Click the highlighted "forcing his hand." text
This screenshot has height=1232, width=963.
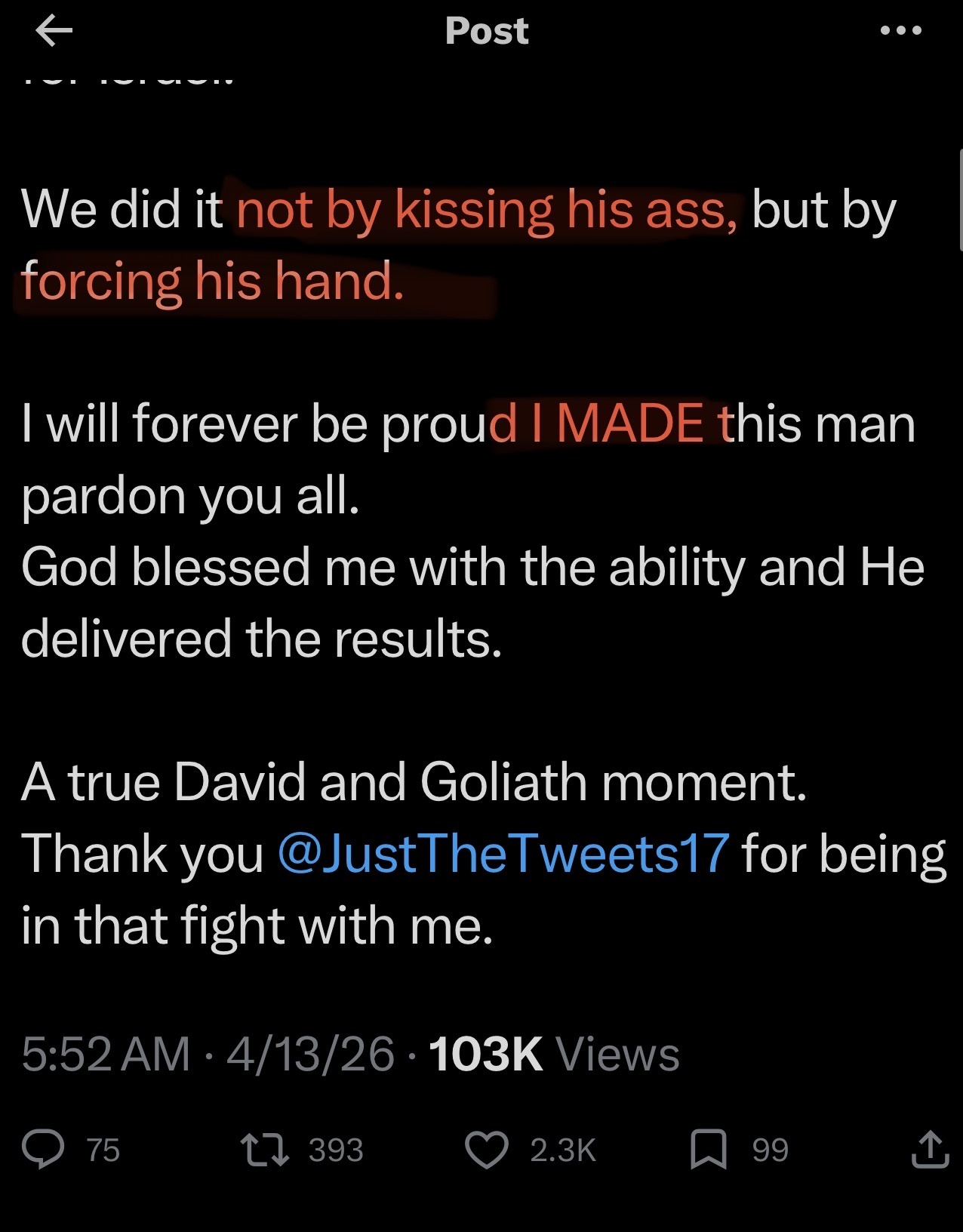(213, 281)
